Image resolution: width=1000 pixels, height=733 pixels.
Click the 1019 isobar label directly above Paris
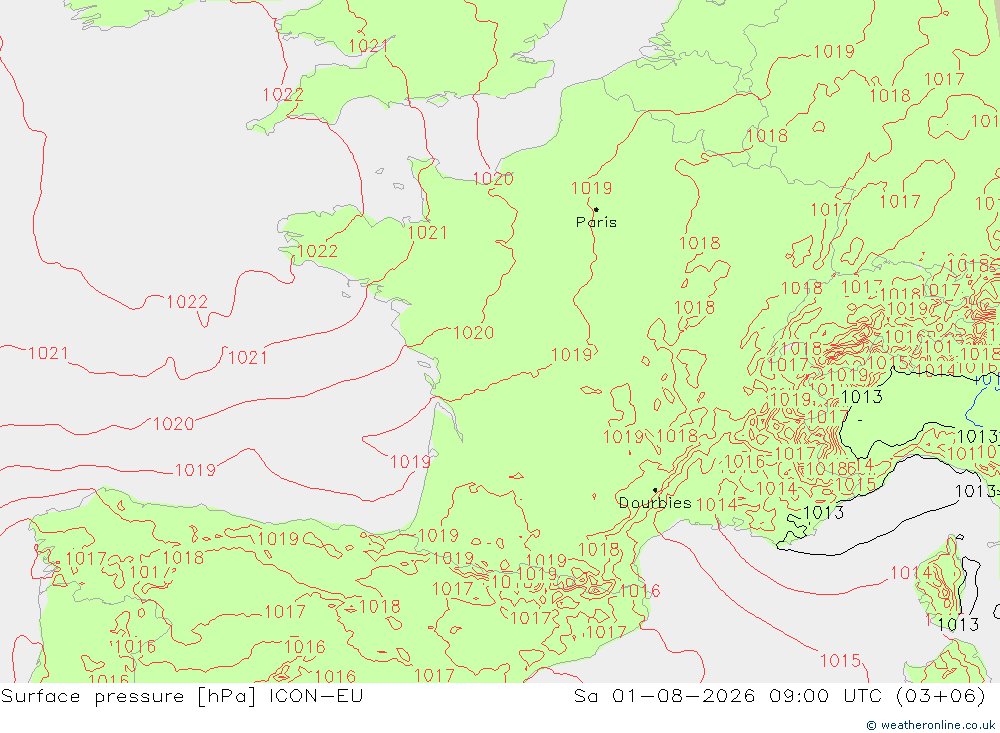(x=591, y=188)
